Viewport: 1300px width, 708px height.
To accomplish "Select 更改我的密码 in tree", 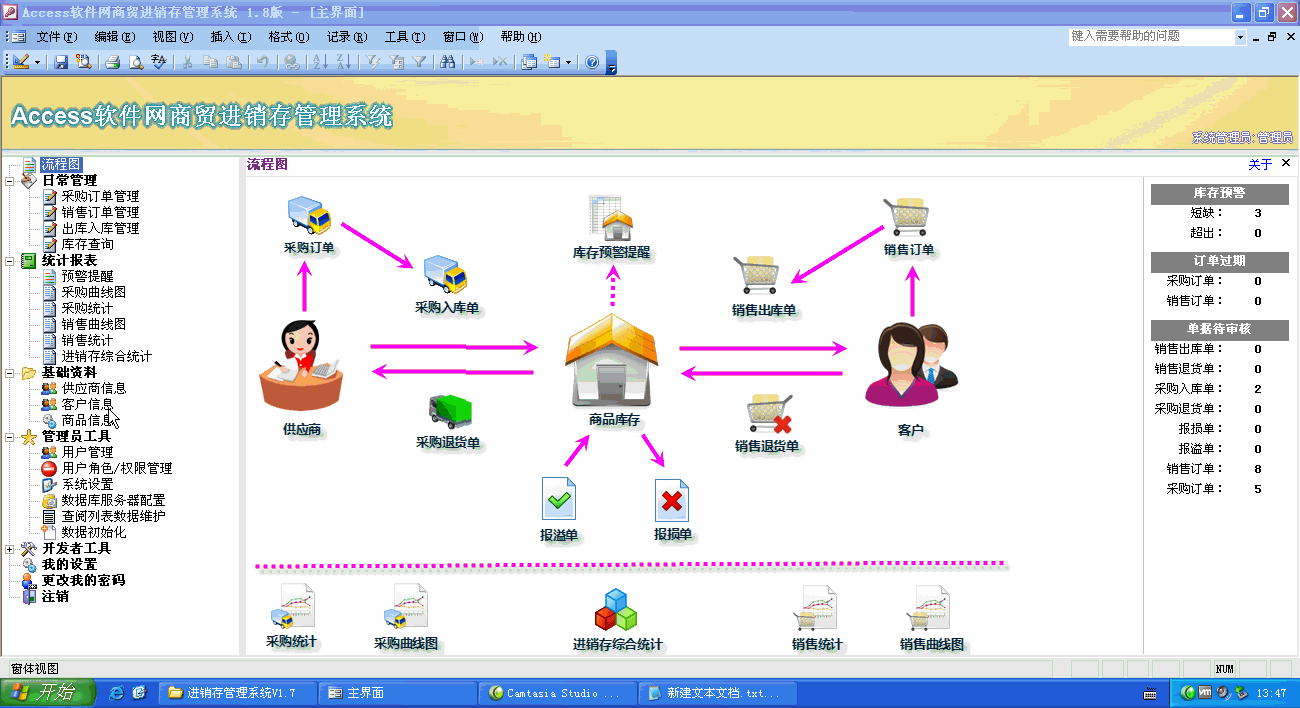I will coord(83,581).
